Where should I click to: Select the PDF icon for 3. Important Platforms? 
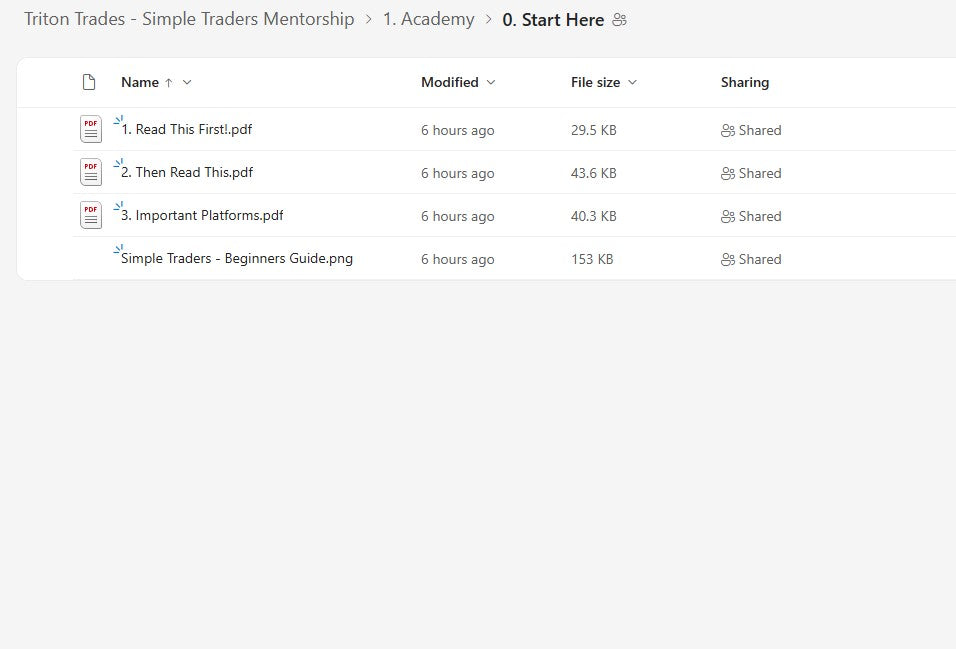(90, 215)
